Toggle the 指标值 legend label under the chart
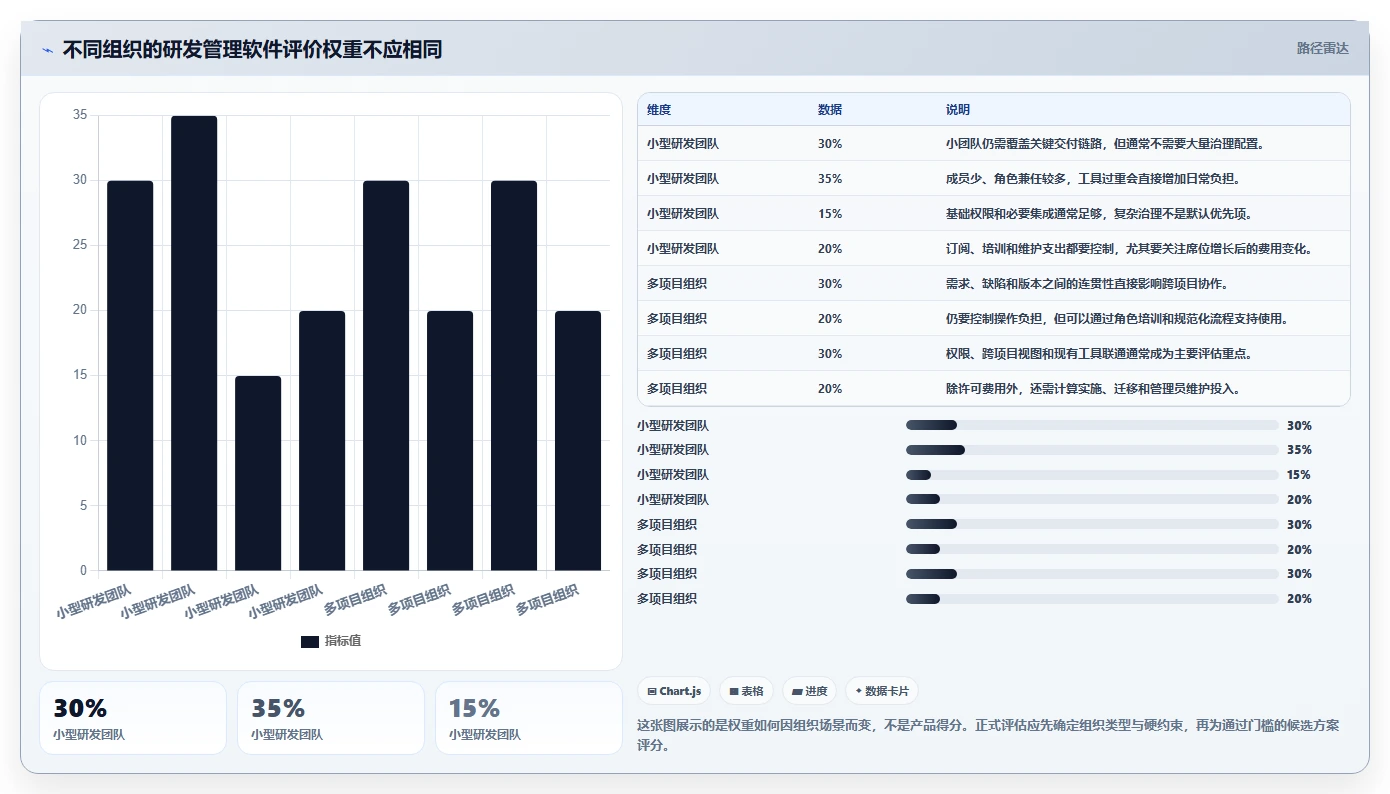 343,641
